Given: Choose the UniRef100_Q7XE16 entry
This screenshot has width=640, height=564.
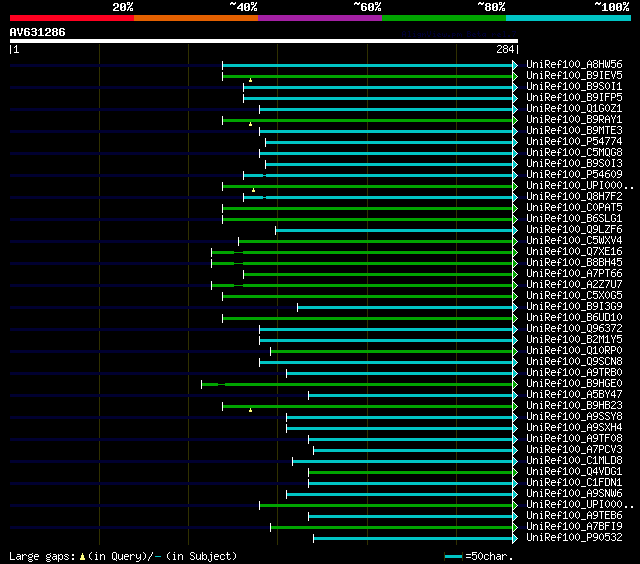Looking at the screenshot, I should pyautogui.click(x=574, y=252).
